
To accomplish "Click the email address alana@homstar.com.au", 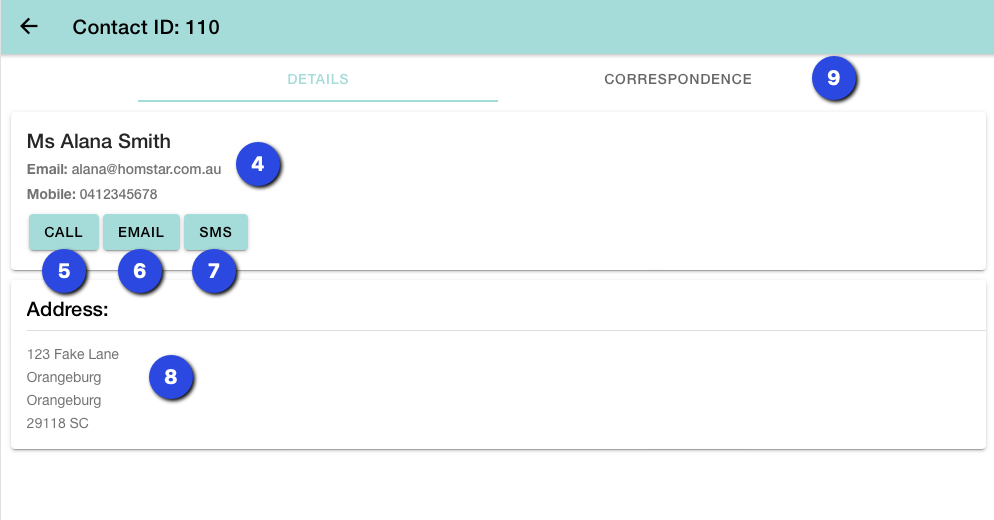I will pos(146,170).
